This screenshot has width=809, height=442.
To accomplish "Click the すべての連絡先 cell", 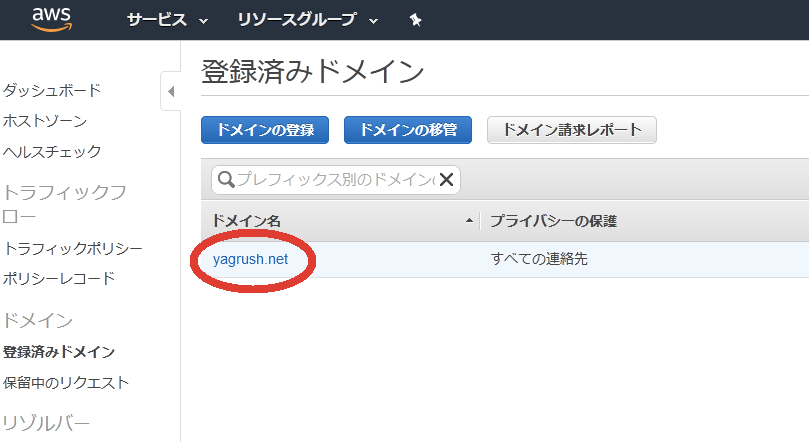I will tap(539, 259).
